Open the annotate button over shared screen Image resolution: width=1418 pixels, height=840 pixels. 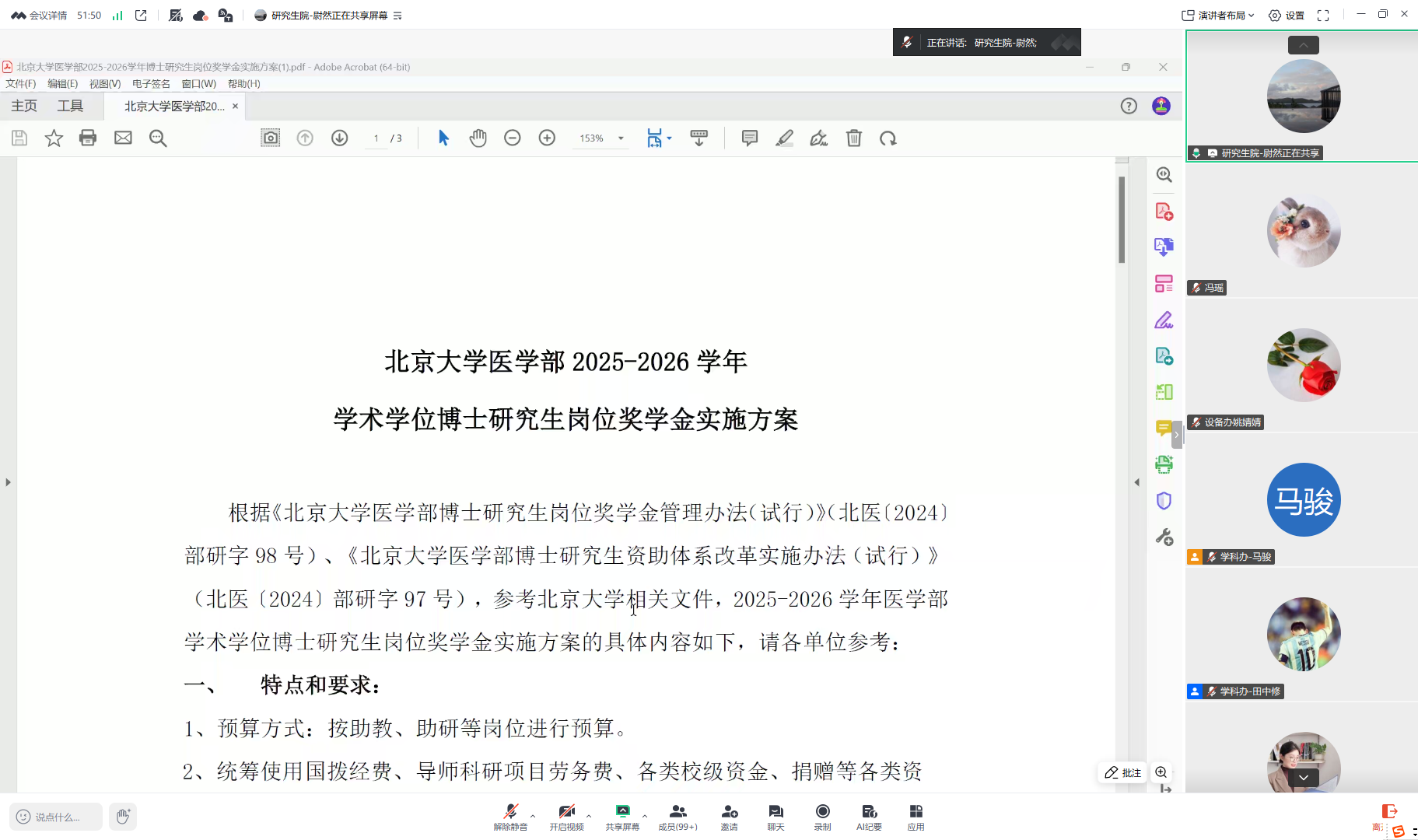tap(1122, 772)
